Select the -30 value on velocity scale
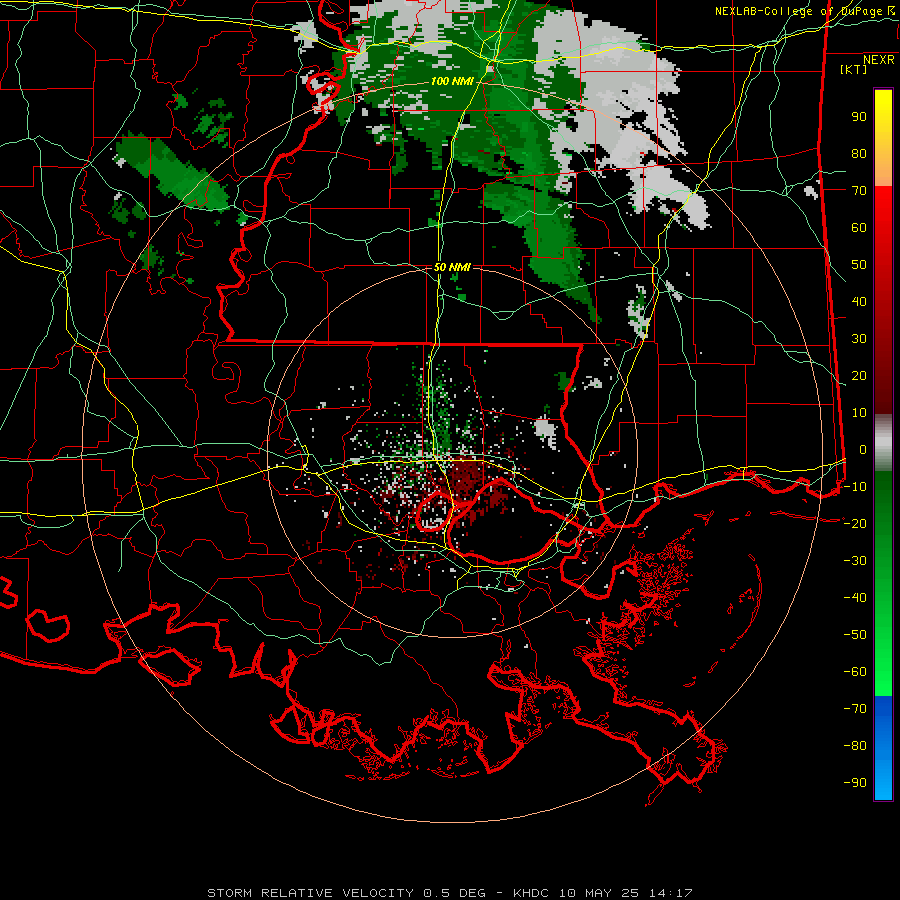This screenshot has width=900, height=900. (855, 561)
